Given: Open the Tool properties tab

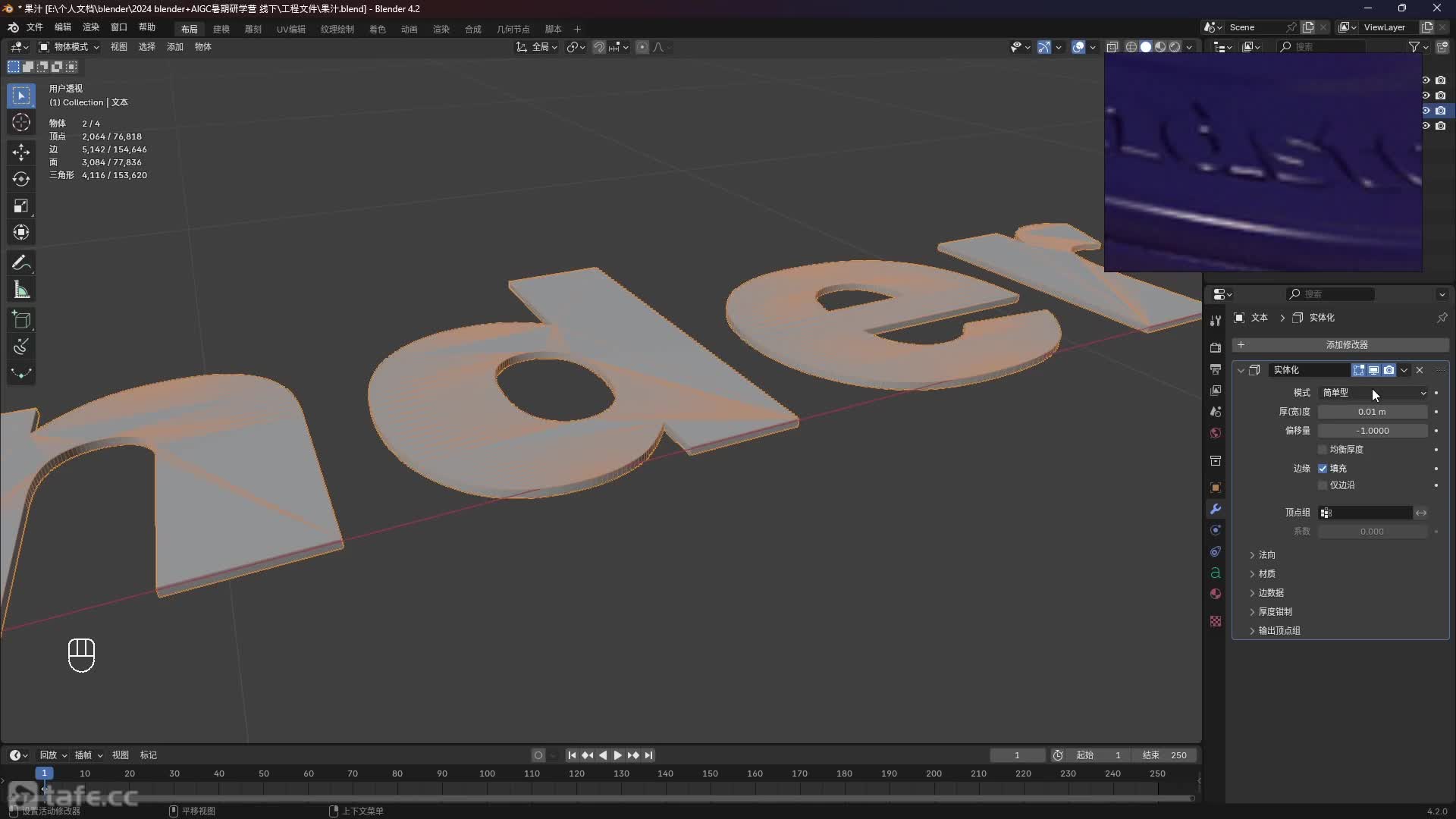Looking at the screenshot, I should click(1216, 321).
